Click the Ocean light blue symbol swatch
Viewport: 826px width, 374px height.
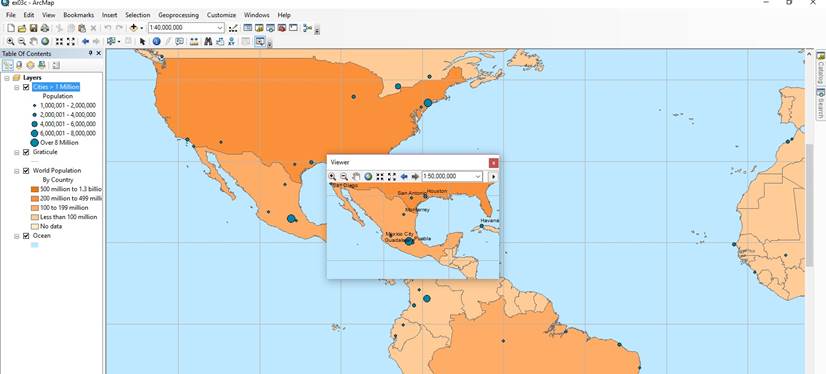tap(35, 245)
